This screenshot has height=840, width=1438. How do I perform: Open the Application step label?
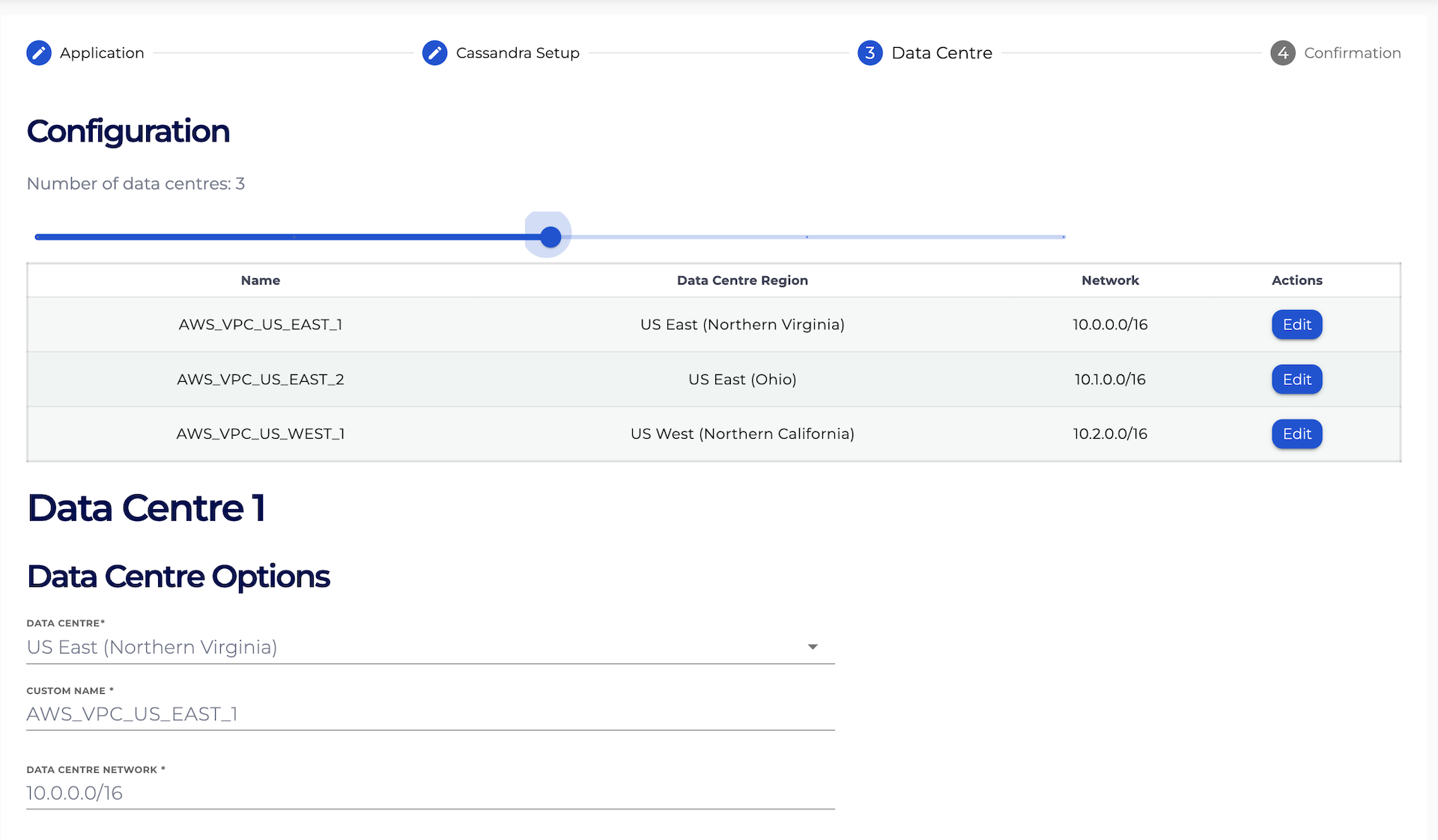(102, 53)
